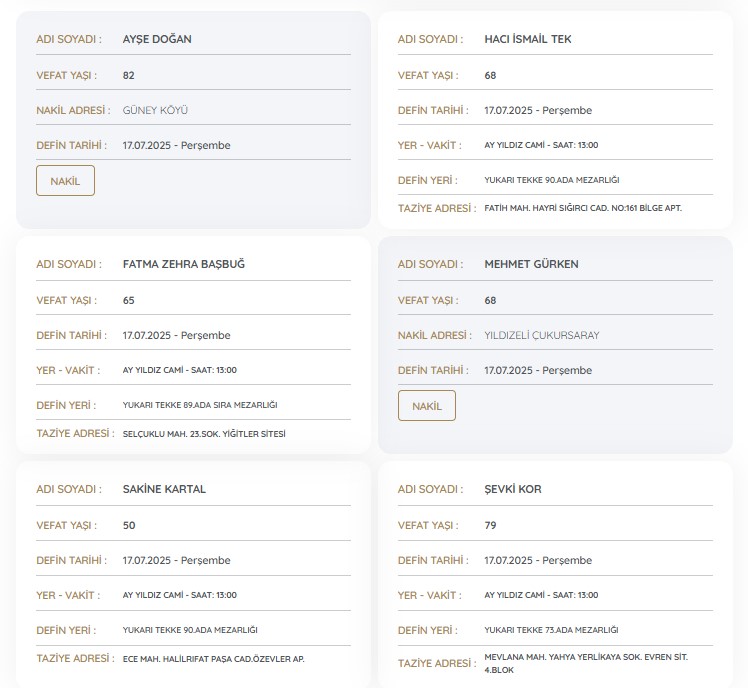Screen dimensions: 748x688
Task: Click the name MEHMET GÜRKEN
Action: tap(531, 264)
